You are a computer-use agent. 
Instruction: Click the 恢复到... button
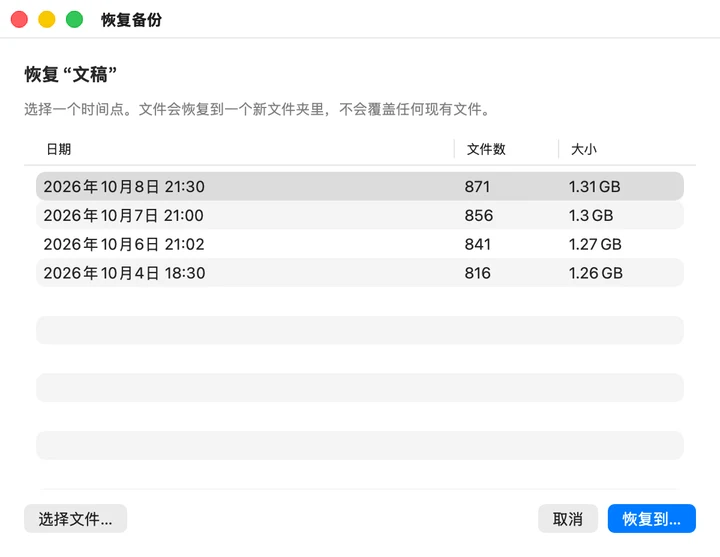click(652, 518)
